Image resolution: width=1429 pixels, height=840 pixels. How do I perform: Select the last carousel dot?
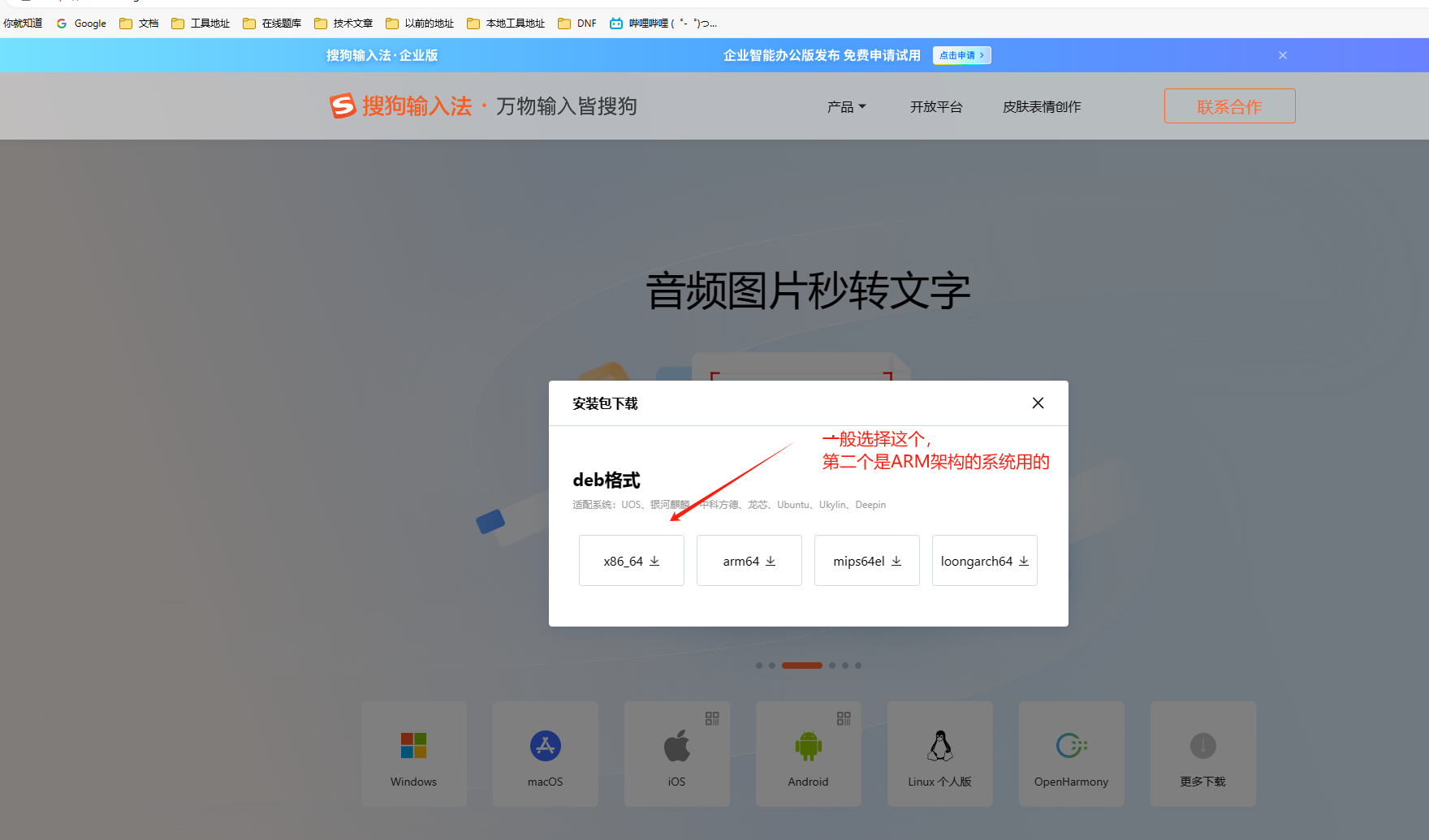tap(858, 666)
